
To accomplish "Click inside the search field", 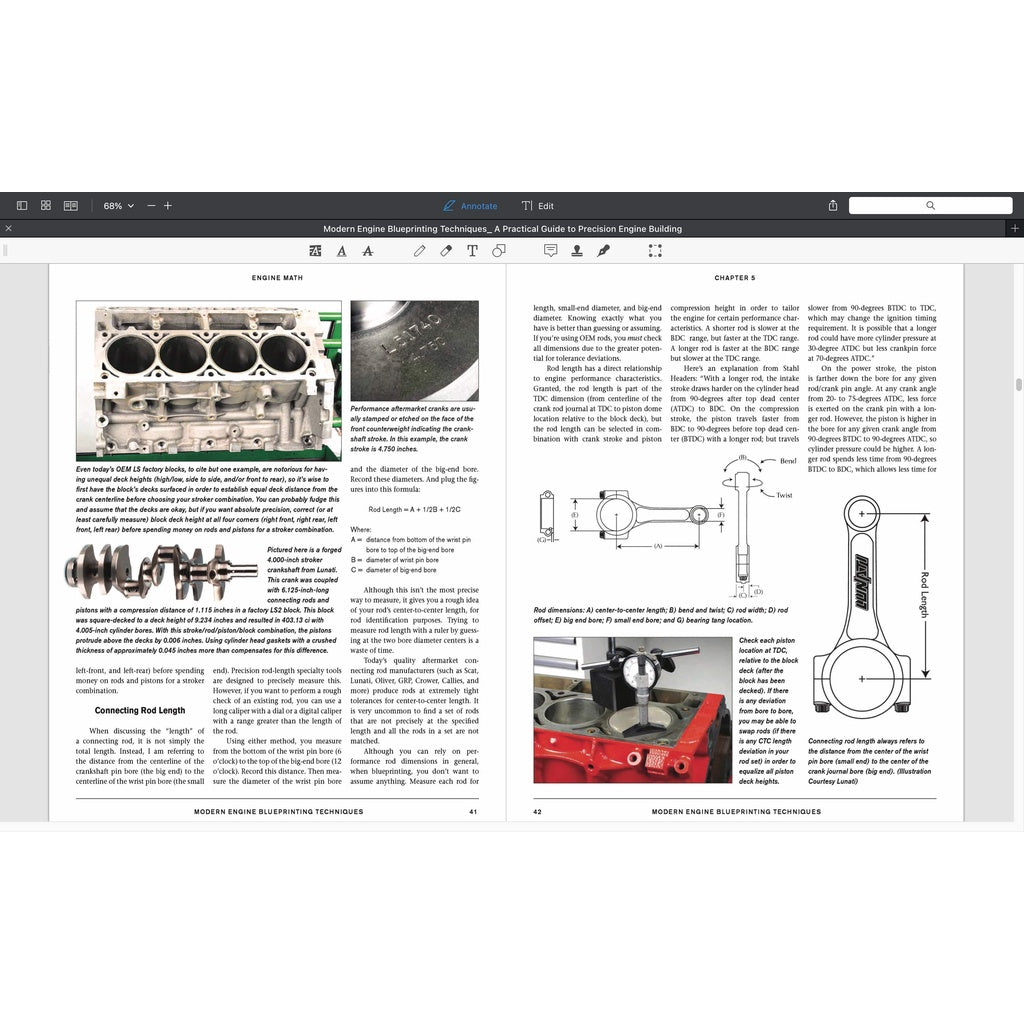I will [930, 205].
